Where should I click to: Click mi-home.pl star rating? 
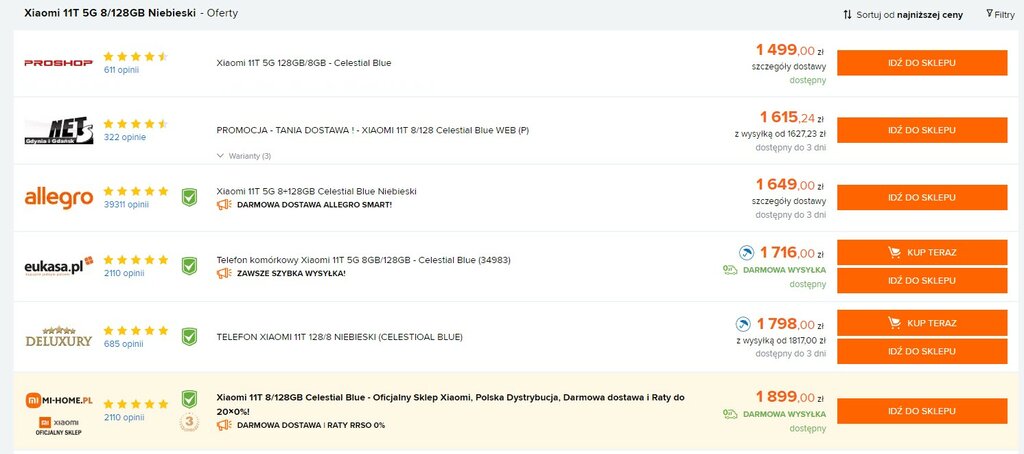[136, 404]
